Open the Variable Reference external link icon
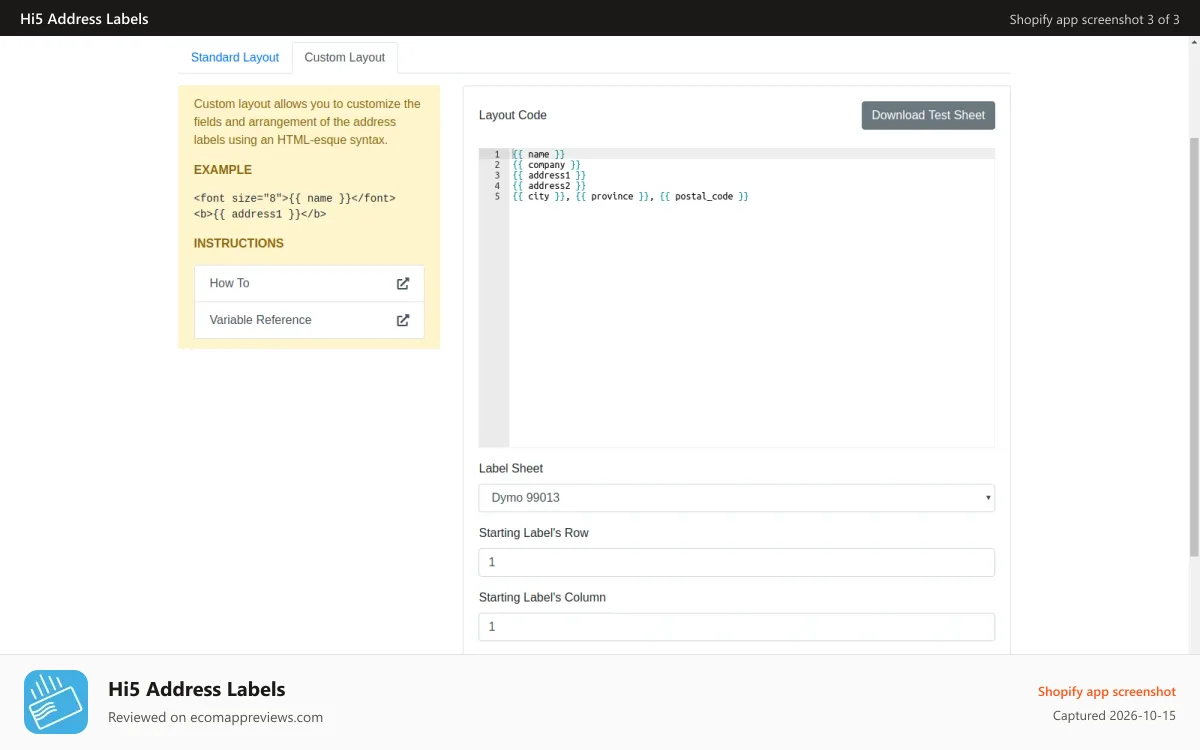Image resolution: width=1200 pixels, height=750 pixels. pos(403,320)
